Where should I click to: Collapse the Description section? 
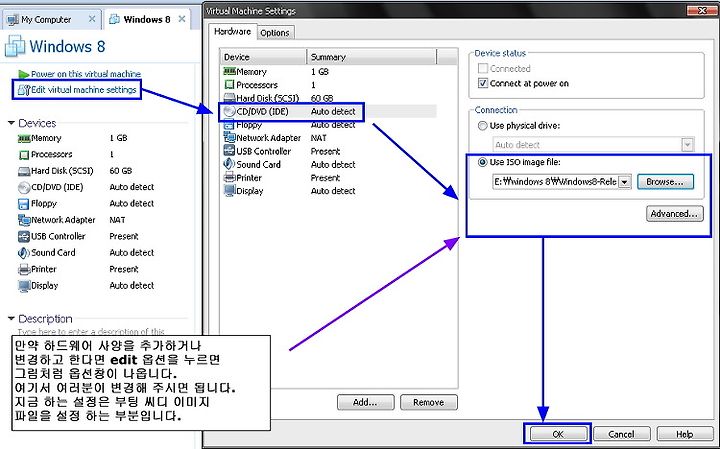click(x=11, y=319)
